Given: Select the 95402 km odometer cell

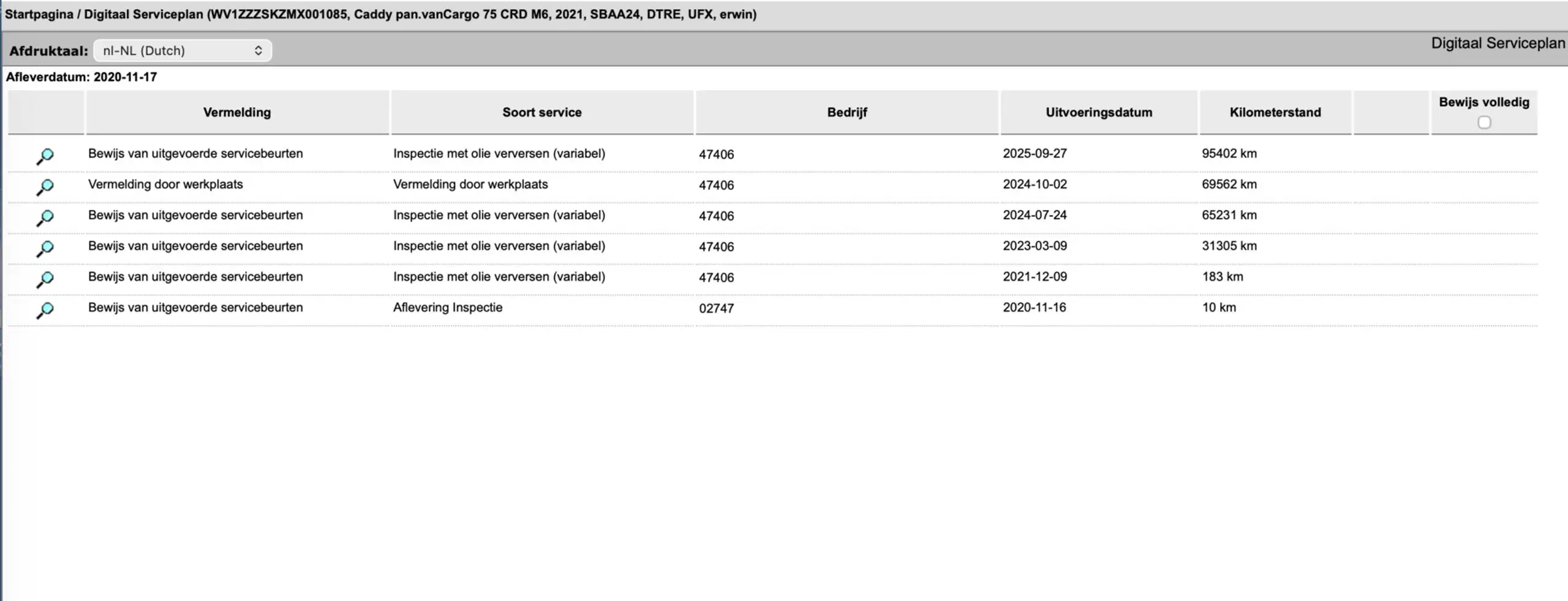Looking at the screenshot, I should coord(1229,154).
